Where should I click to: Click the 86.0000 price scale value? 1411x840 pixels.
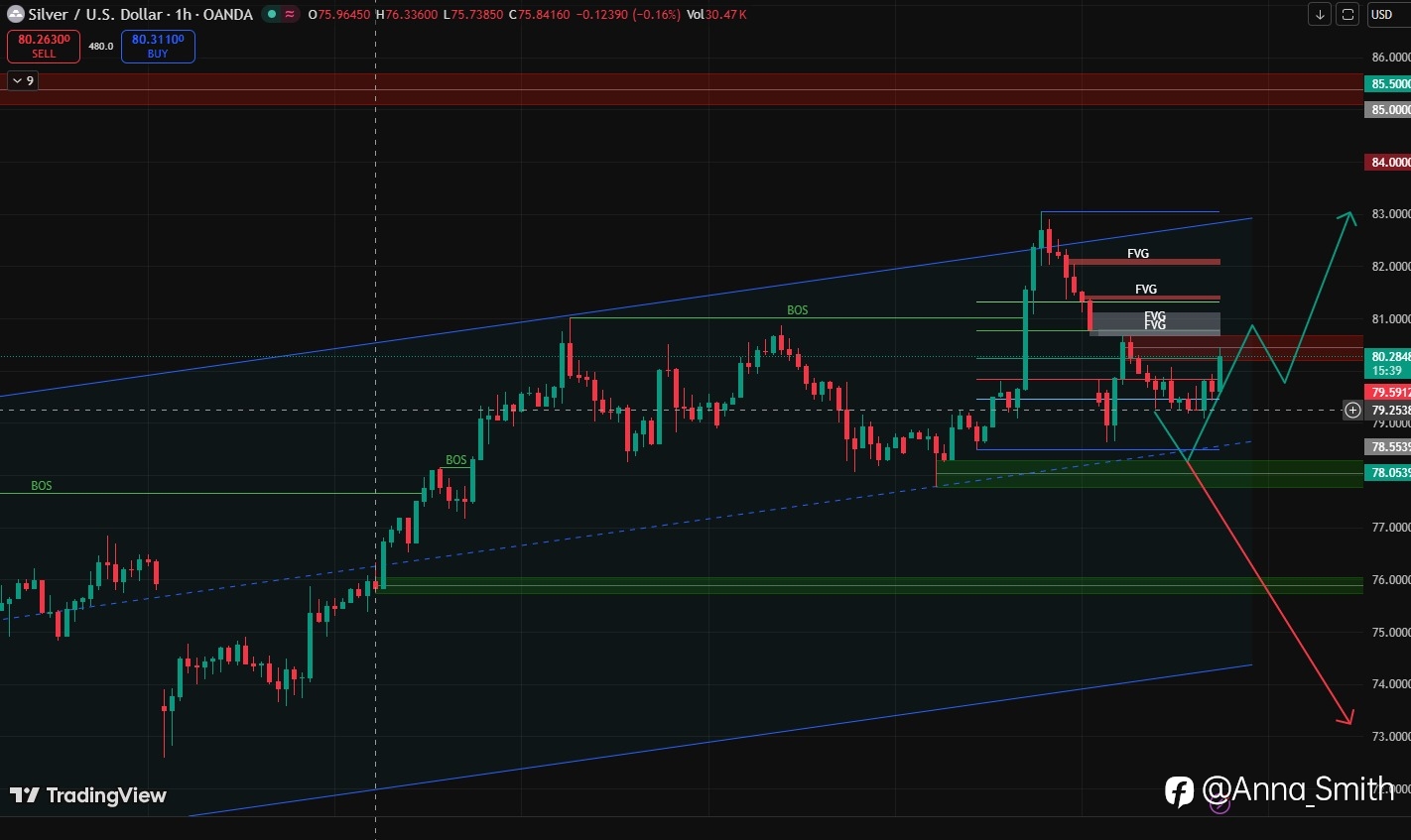[x=1390, y=58]
